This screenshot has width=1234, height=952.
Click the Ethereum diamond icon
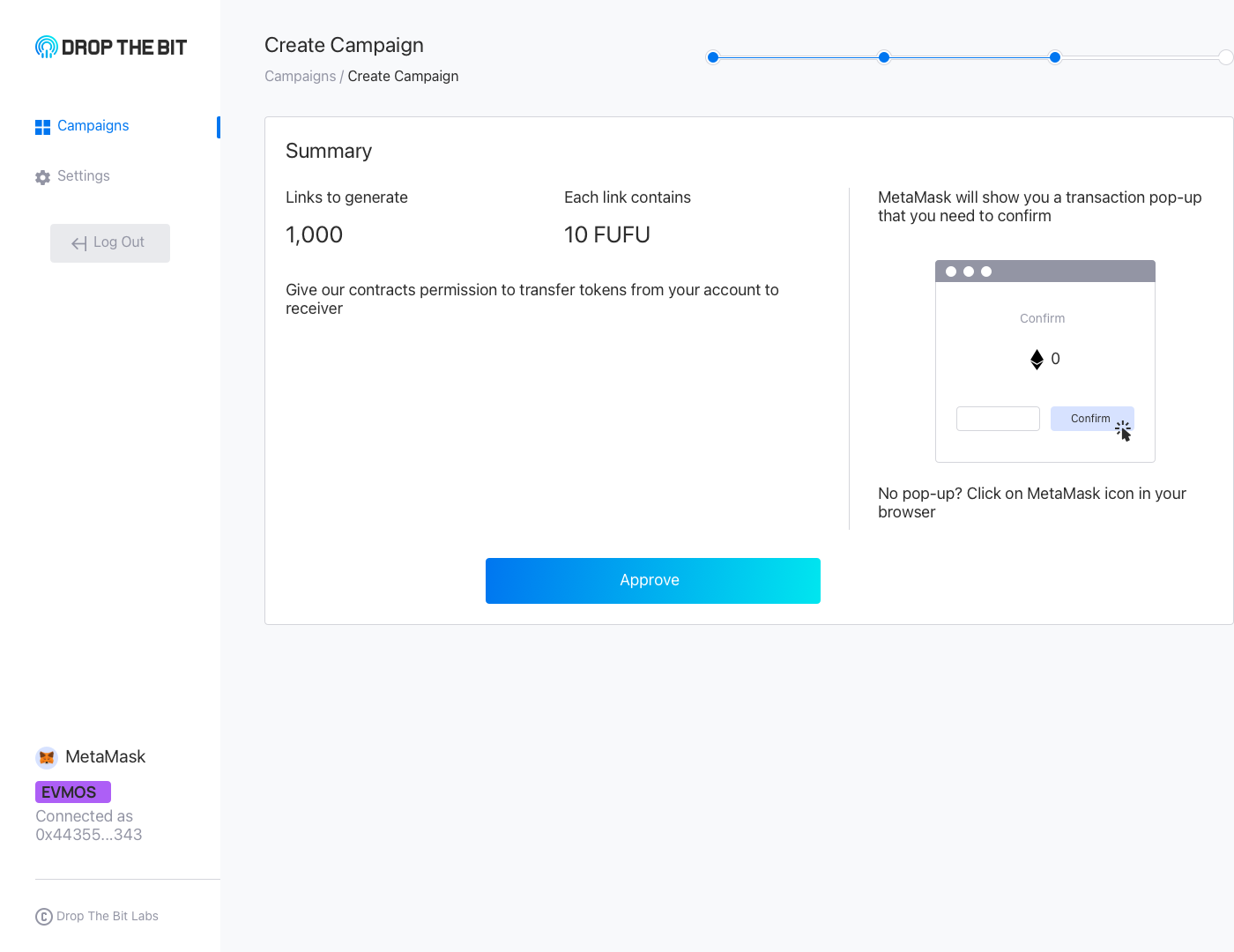(x=1037, y=360)
